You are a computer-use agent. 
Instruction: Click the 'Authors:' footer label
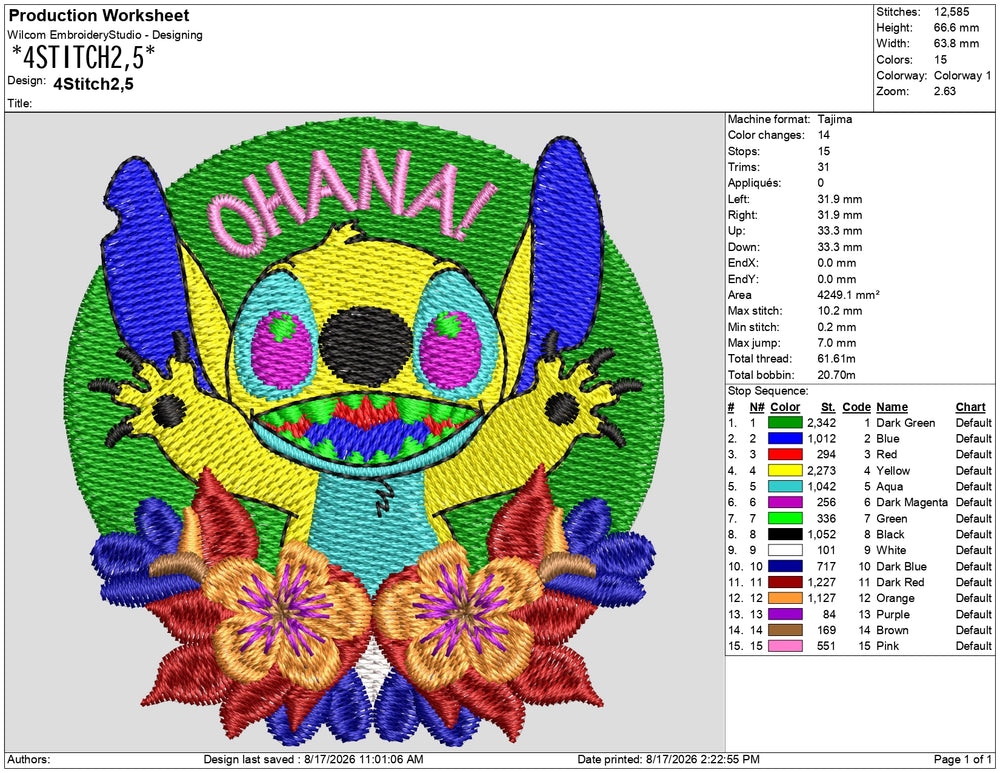(x=29, y=760)
